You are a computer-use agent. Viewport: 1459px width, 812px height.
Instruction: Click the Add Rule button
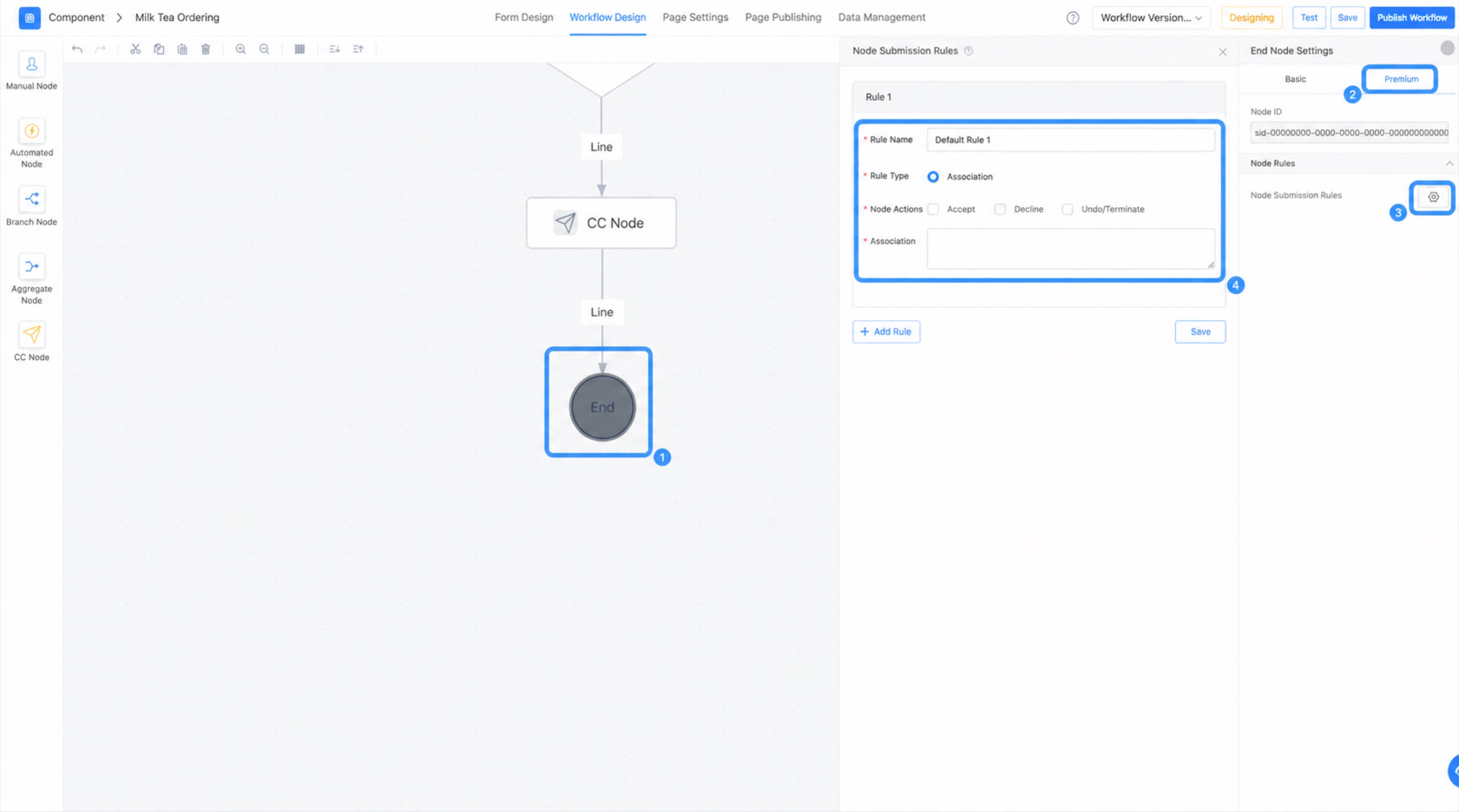click(886, 332)
